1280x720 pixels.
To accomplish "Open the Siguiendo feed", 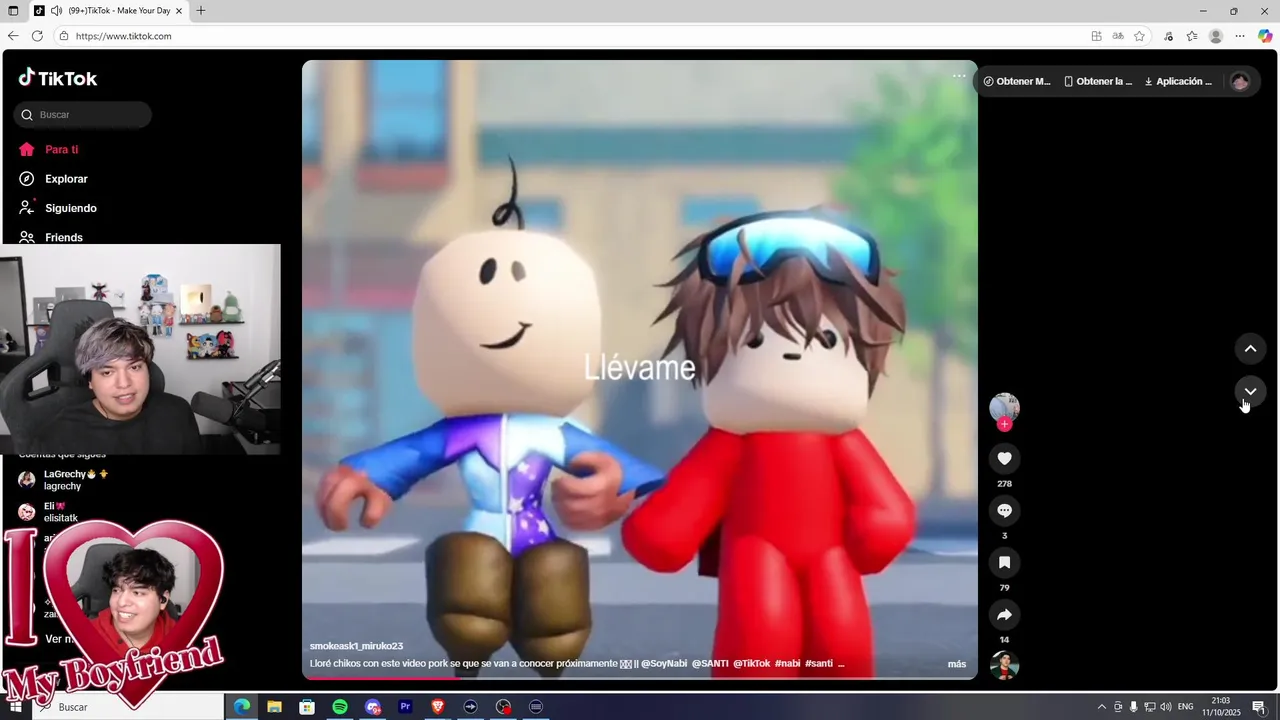I will click(58, 208).
